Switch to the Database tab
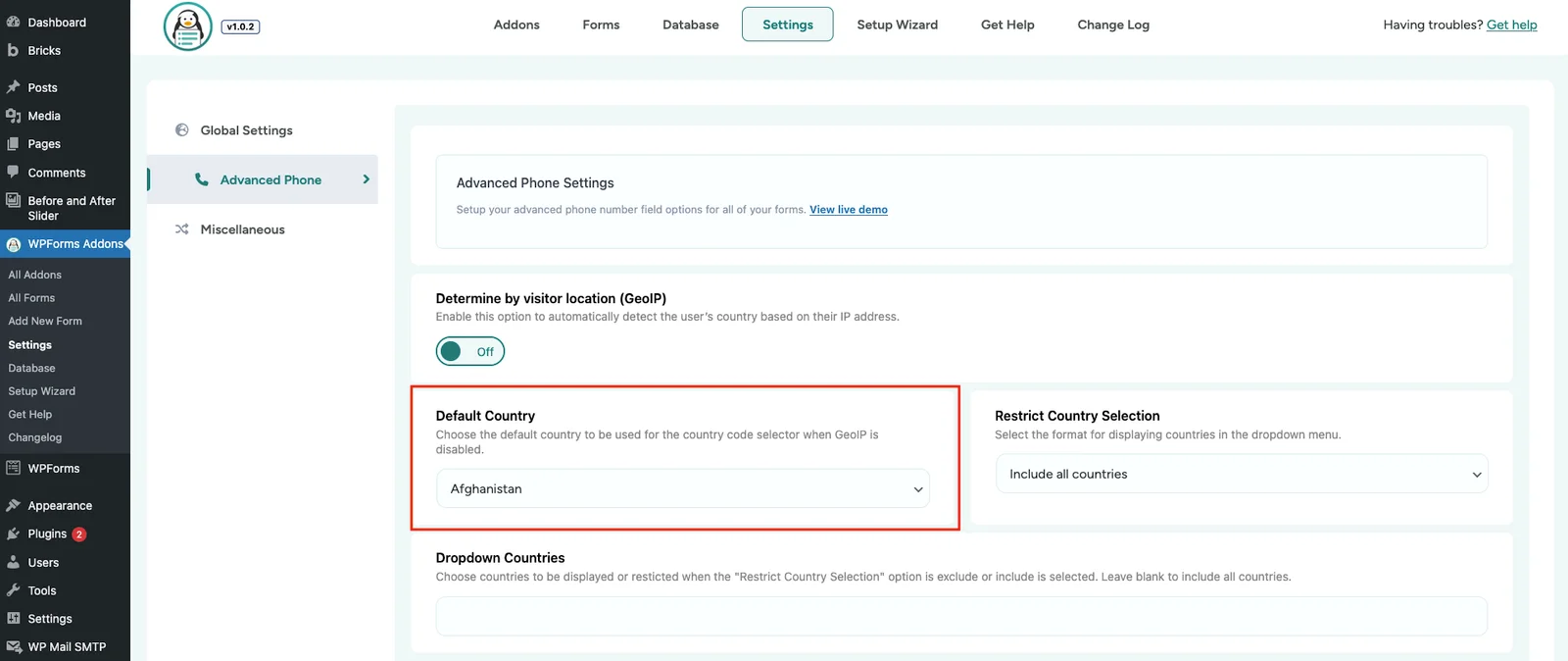This screenshot has width=1568, height=661. pyautogui.click(x=690, y=25)
